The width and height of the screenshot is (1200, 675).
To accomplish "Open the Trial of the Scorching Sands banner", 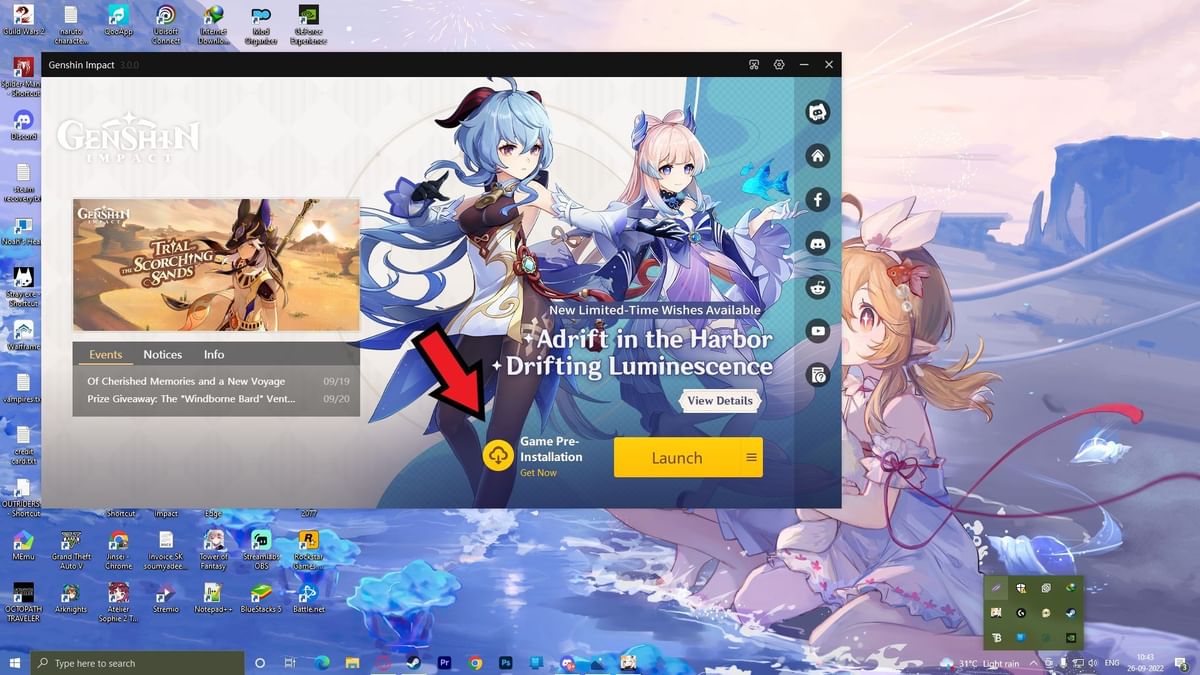I will pos(215,264).
